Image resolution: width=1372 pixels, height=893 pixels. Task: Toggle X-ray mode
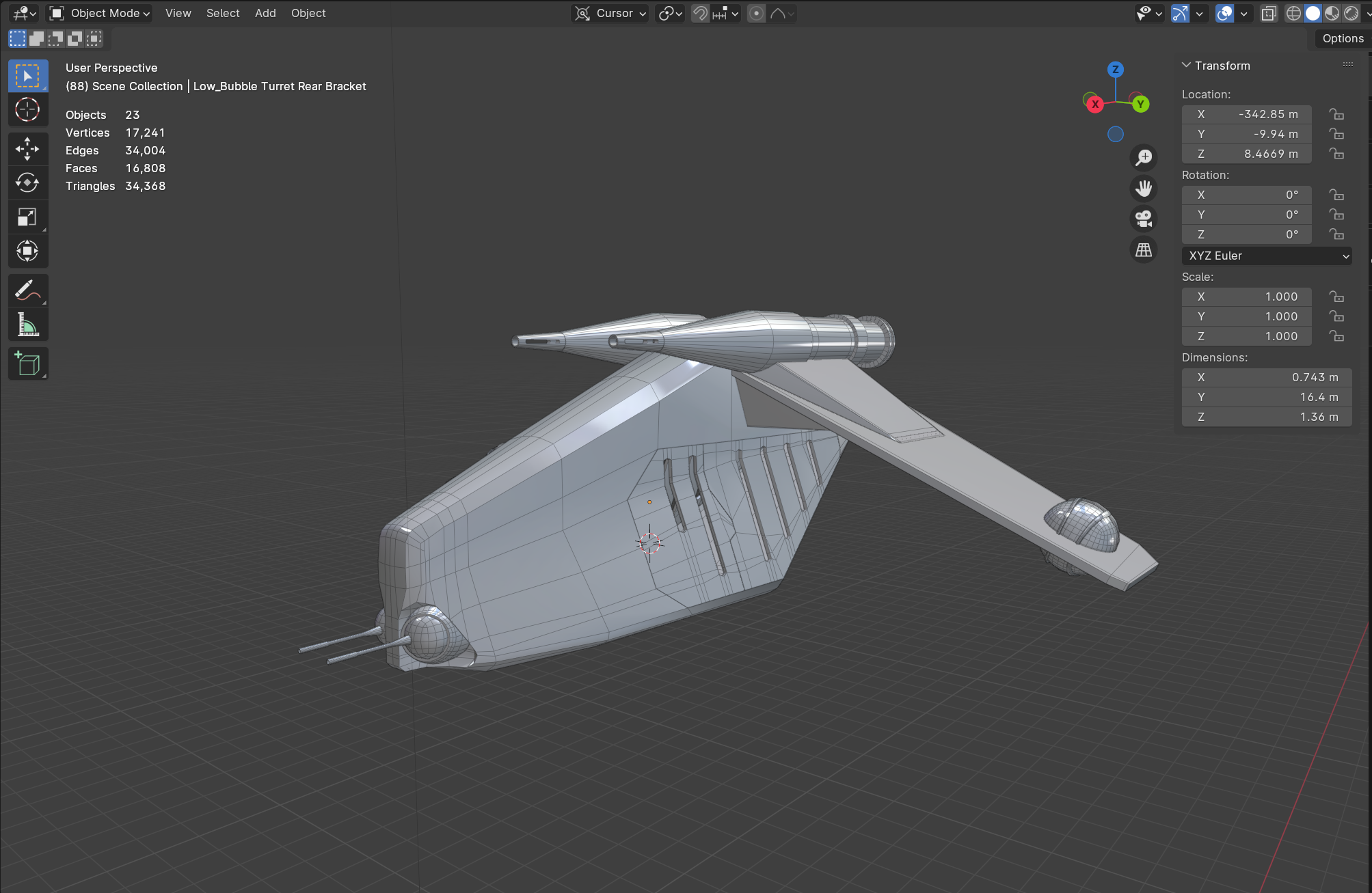1269,14
